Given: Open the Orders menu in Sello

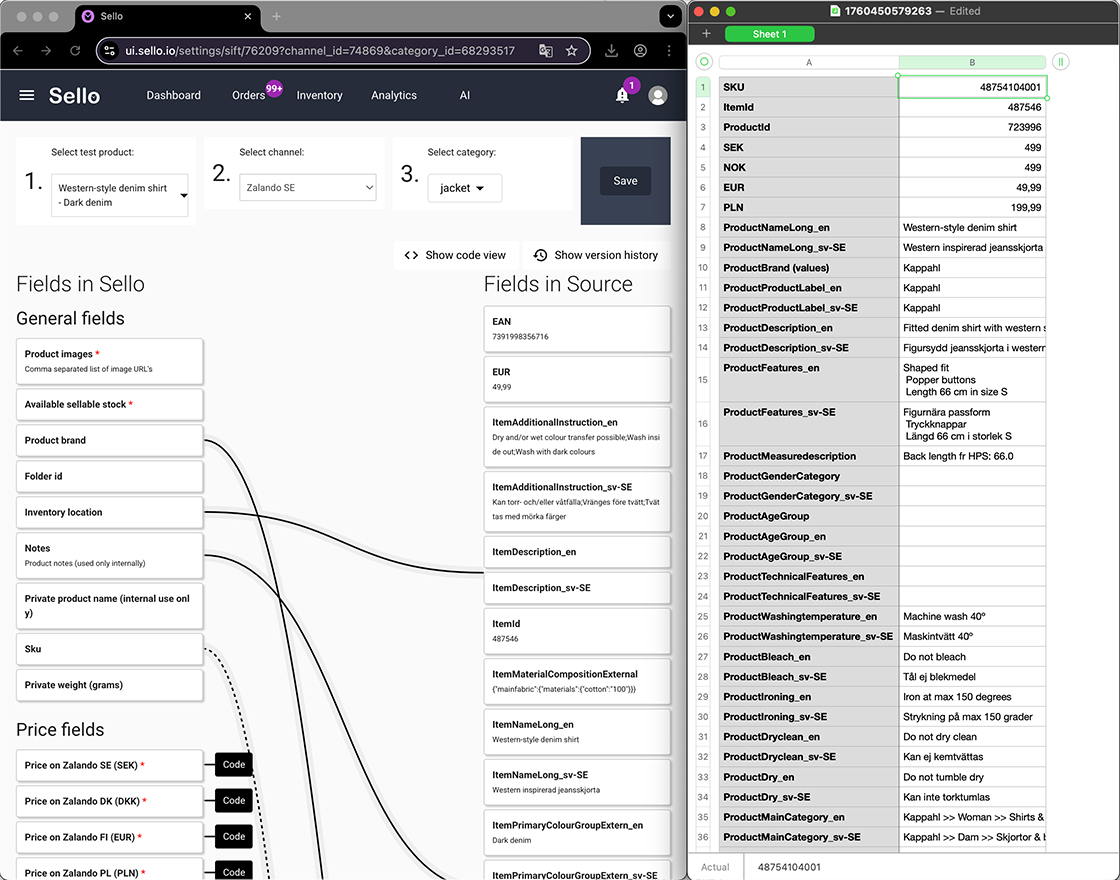Looking at the screenshot, I should tap(247, 95).
